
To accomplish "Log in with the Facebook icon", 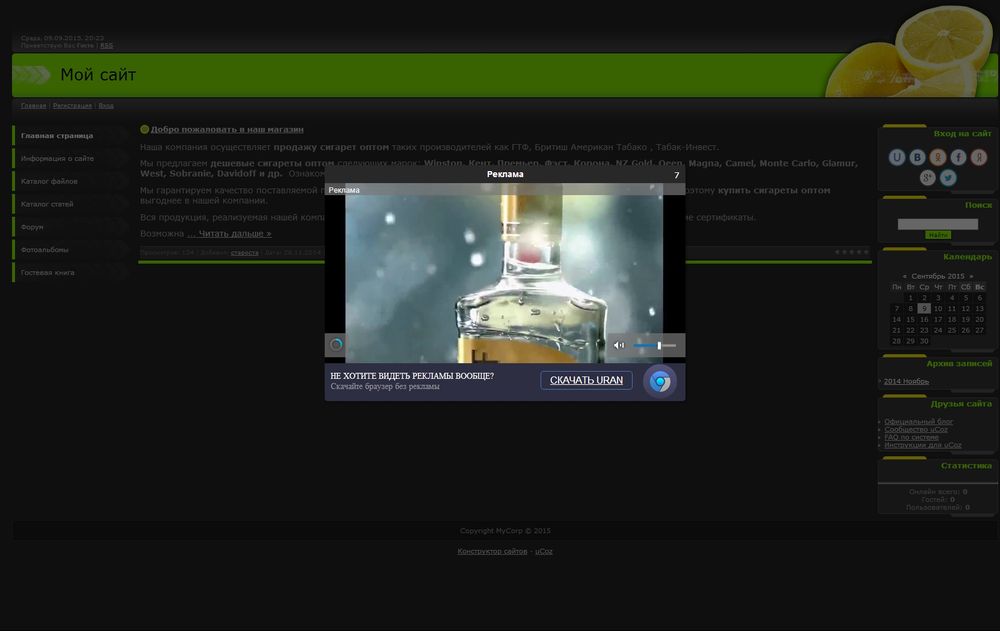I will 958,157.
